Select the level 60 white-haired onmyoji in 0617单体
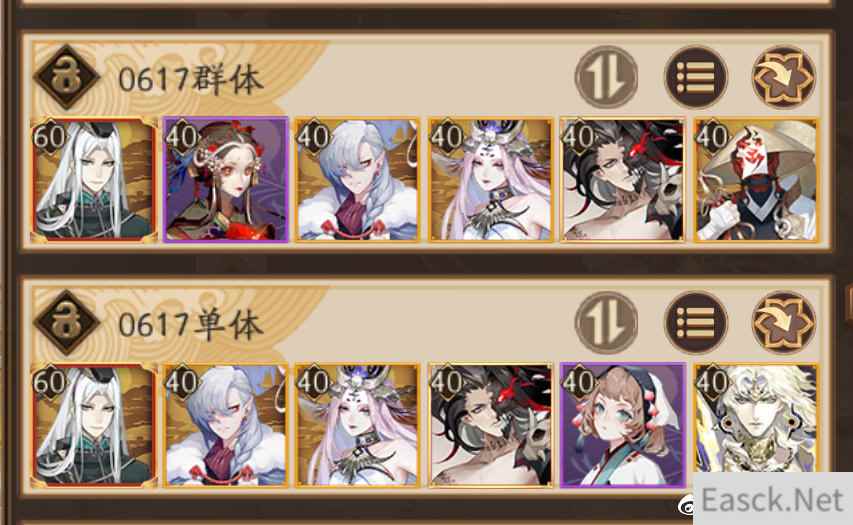This screenshot has width=853, height=525. (94, 425)
